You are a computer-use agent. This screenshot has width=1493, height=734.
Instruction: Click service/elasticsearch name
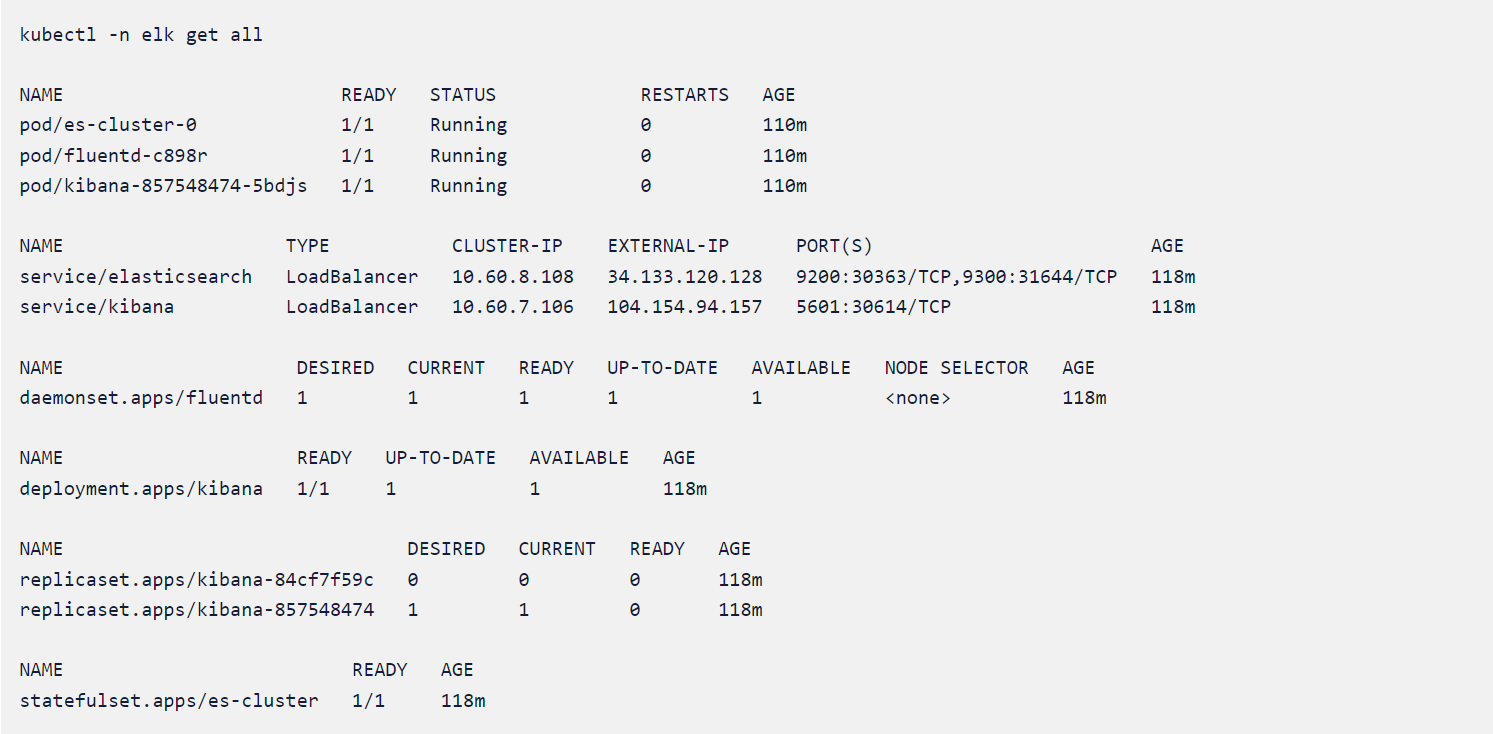coord(136,277)
